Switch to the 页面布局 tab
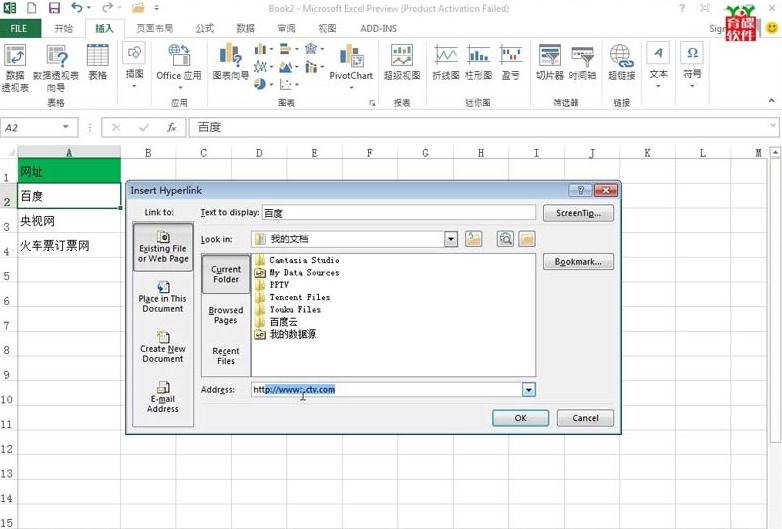 [155, 28]
